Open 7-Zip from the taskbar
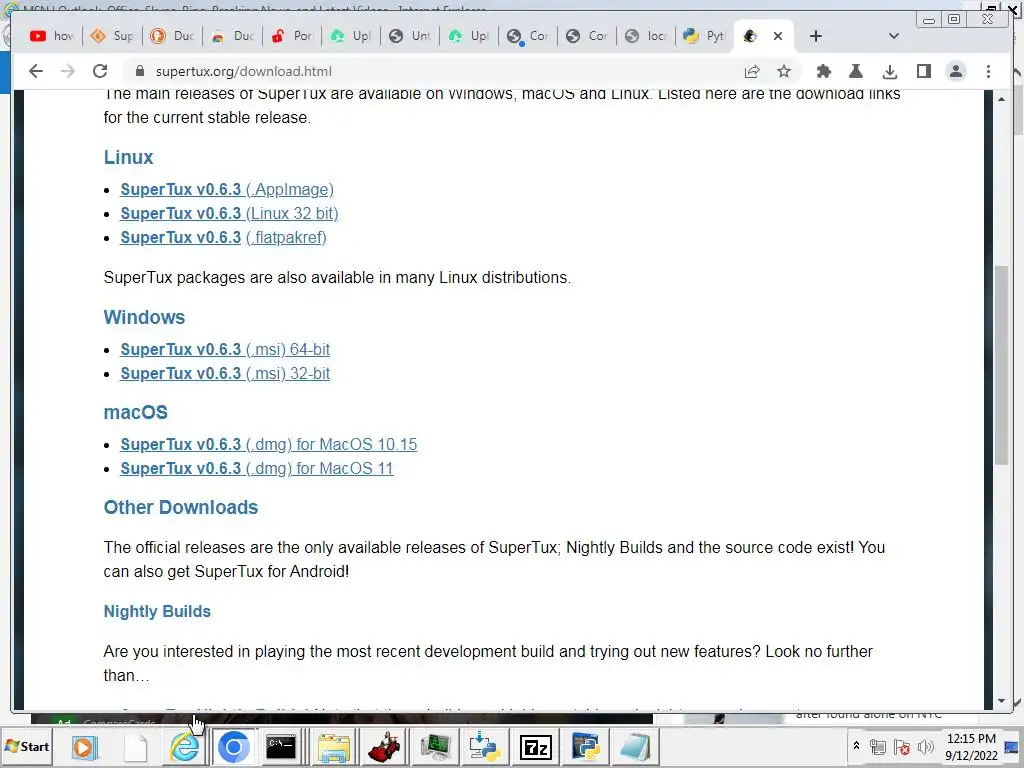This screenshot has width=1024, height=768. pyautogui.click(x=536, y=747)
